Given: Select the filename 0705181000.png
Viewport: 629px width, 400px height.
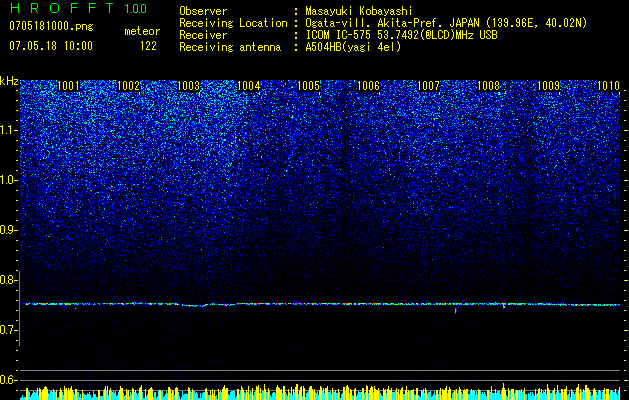Looking at the screenshot, I should pos(51,27).
